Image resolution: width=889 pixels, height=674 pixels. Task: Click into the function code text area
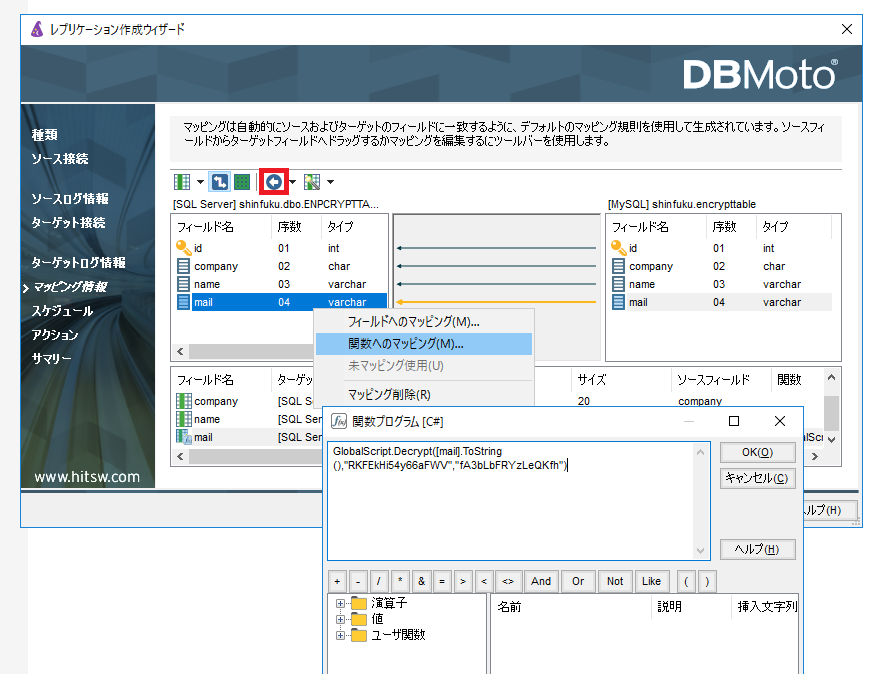pyautogui.click(x=511, y=501)
